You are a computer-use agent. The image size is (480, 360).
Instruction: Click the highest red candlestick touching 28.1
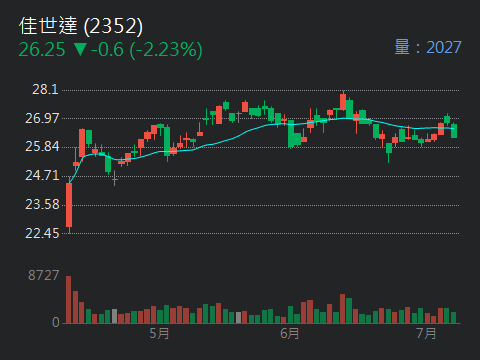click(x=343, y=102)
